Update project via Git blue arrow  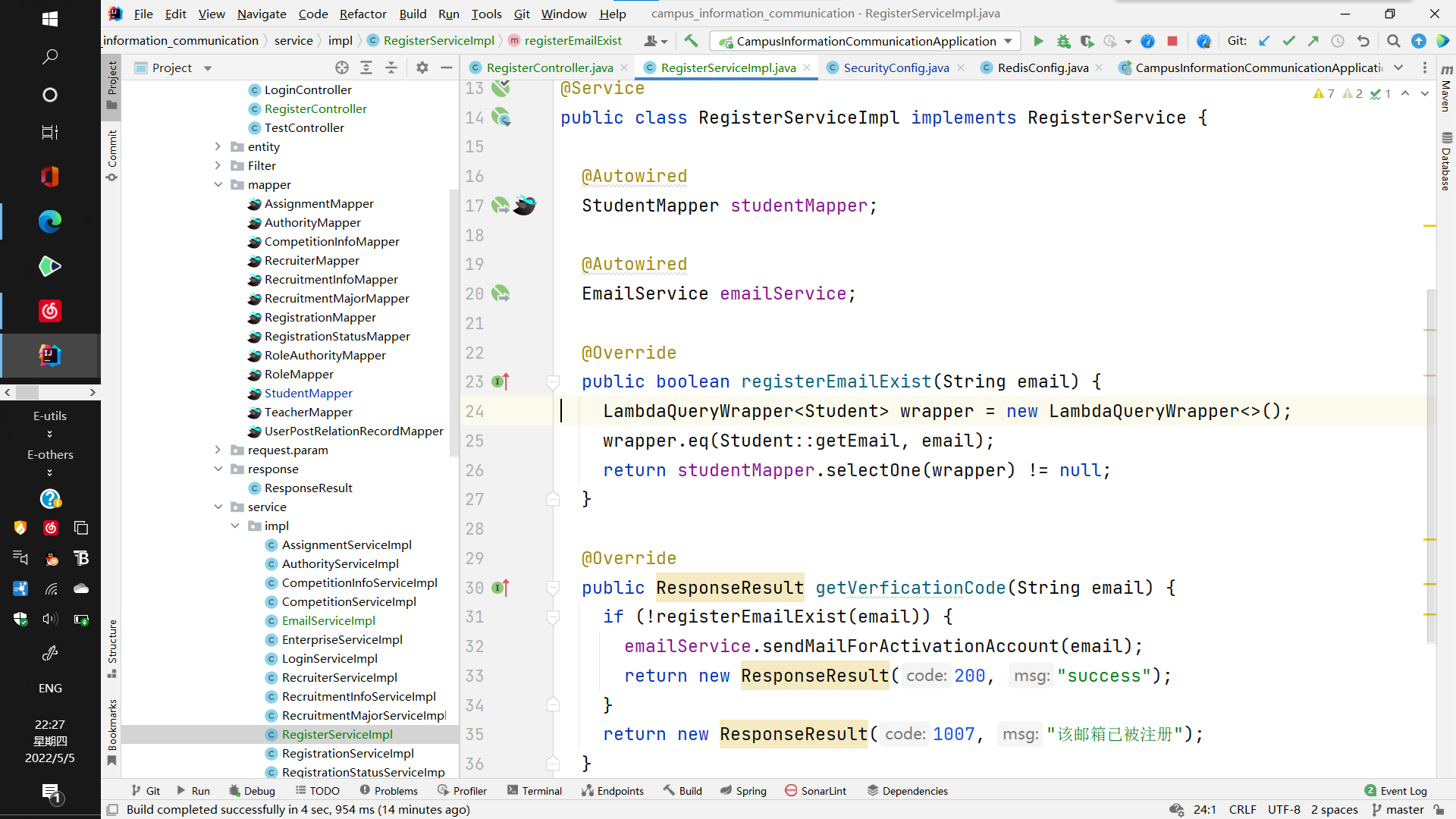tap(1264, 41)
